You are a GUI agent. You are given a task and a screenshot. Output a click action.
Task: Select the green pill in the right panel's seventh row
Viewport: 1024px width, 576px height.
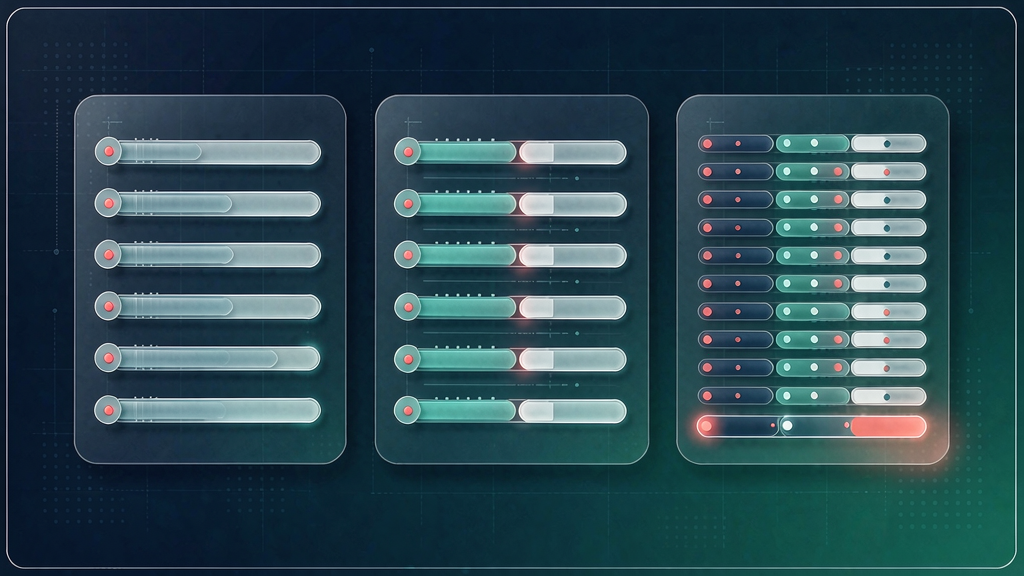tap(812, 312)
